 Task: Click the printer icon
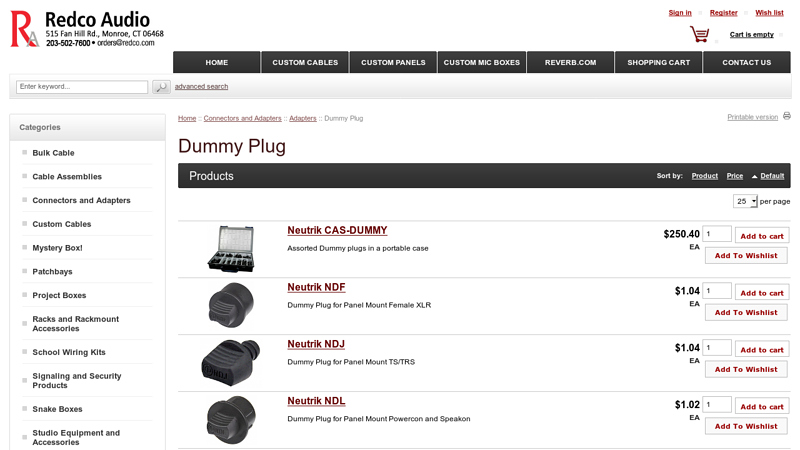[x=787, y=116]
